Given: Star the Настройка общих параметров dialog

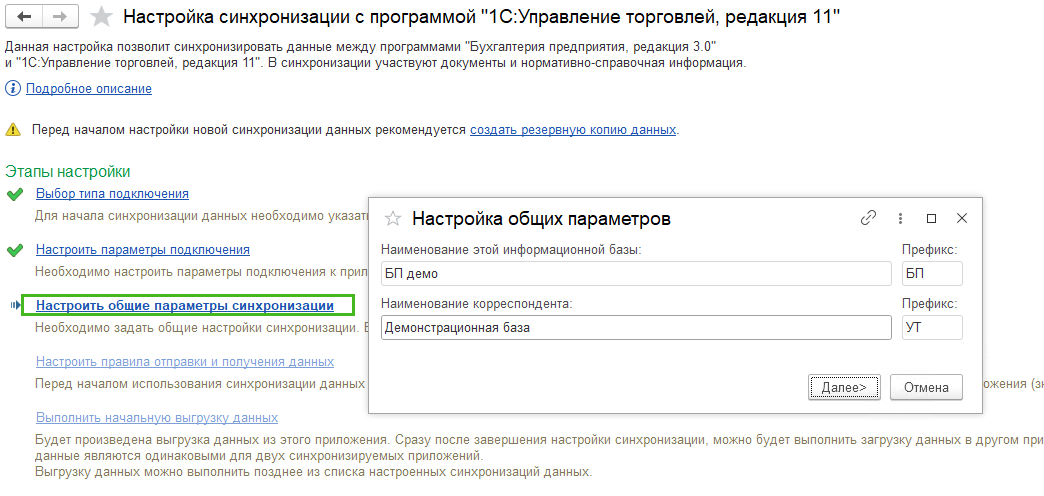Looking at the screenshot, I should click(393, 218).
